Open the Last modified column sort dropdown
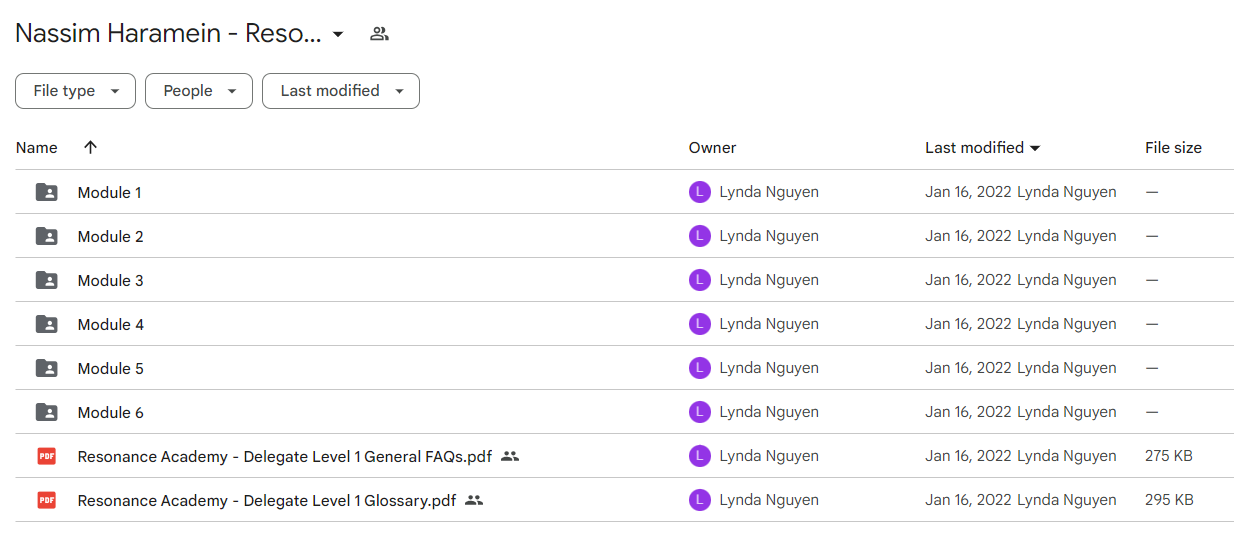The width and height of the screenshot is (1234, 537). tap(1035, 148)
